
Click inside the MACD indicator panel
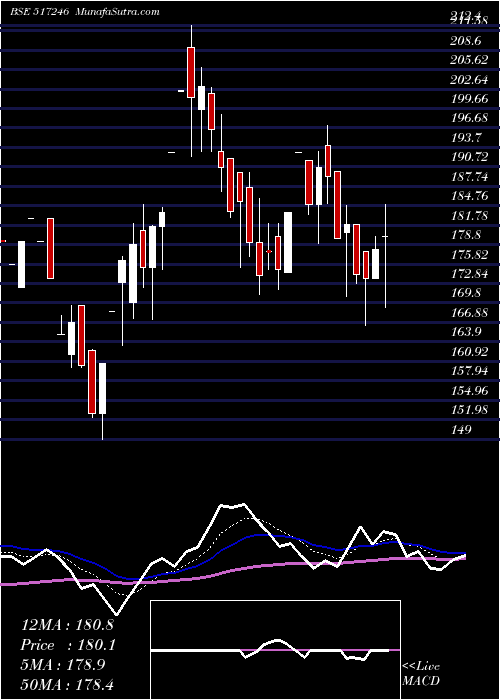point(275,650)
